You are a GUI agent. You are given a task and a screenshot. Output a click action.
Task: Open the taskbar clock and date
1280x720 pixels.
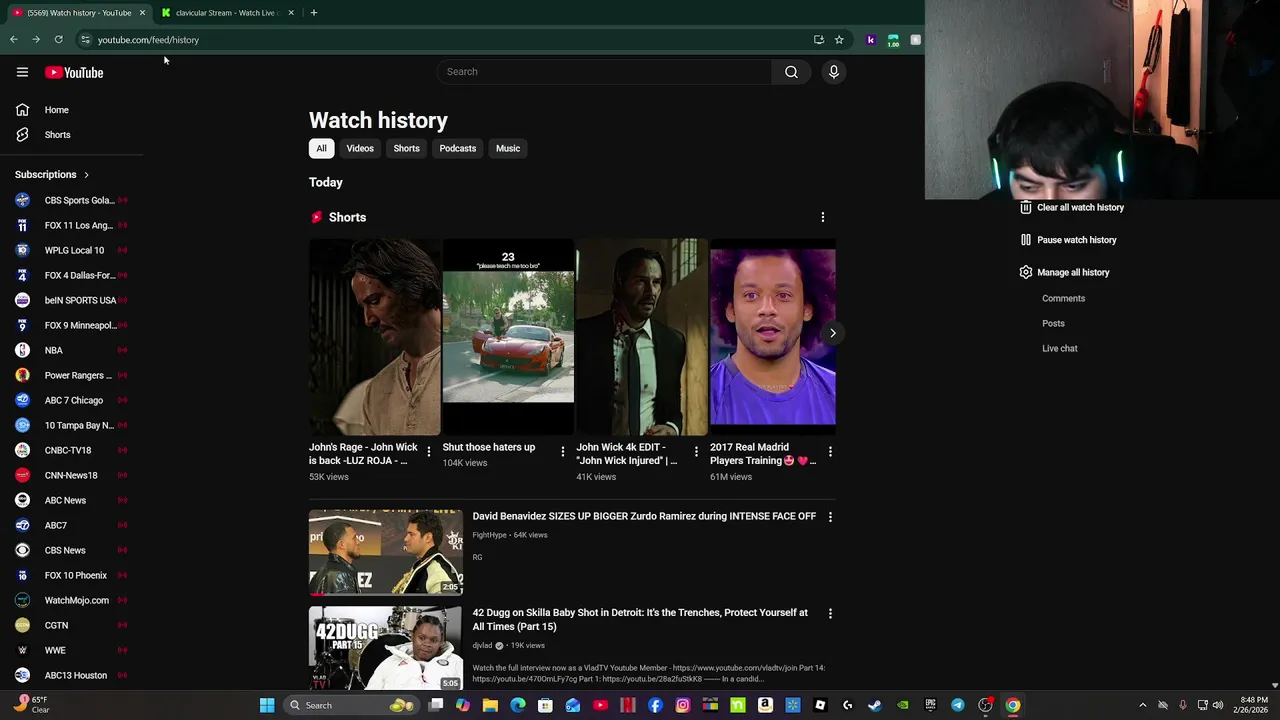(x=1254, y=705)
